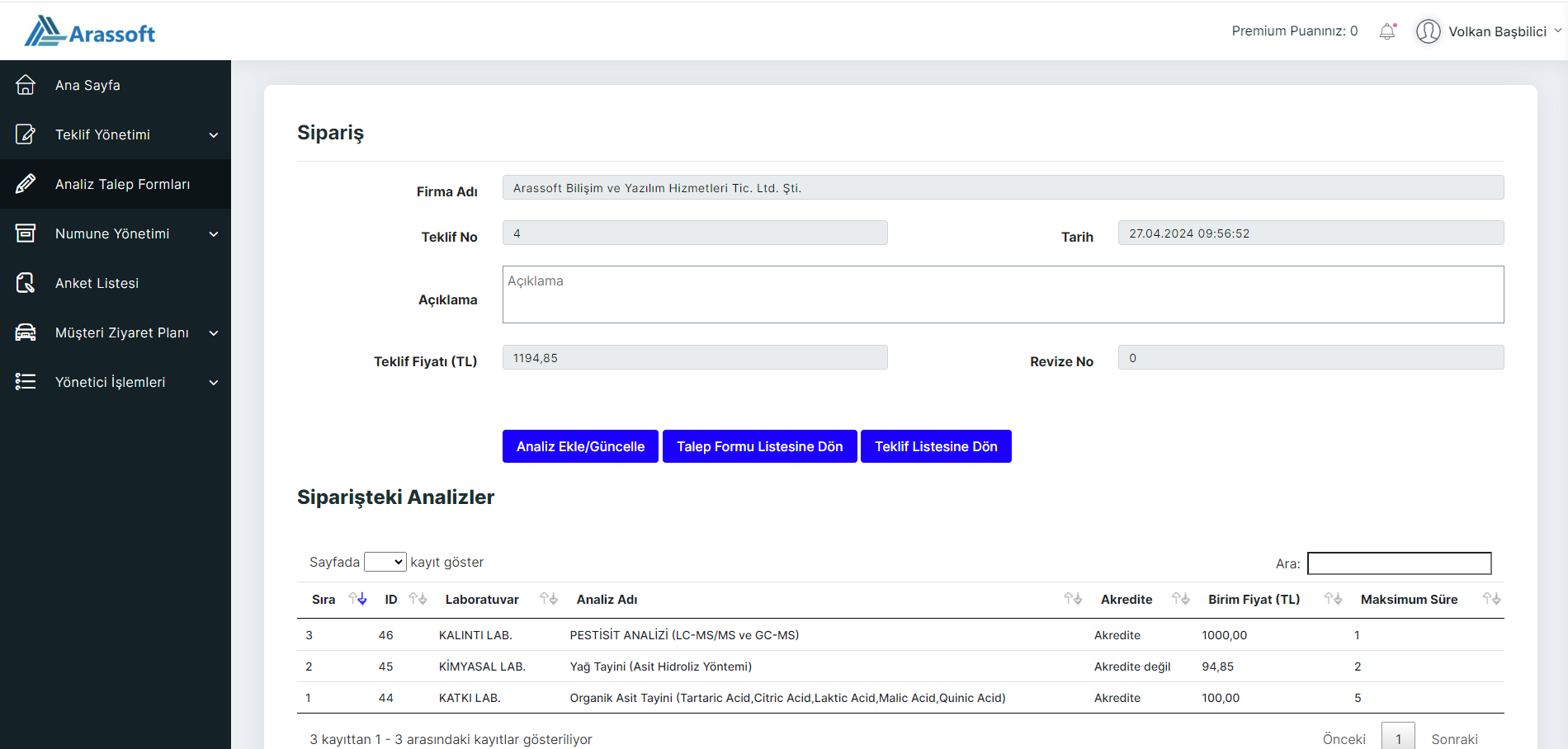This screenshot has height=749, width=1568.
Task: Go to Sonraki page
Action: [x=1454, y=739]
